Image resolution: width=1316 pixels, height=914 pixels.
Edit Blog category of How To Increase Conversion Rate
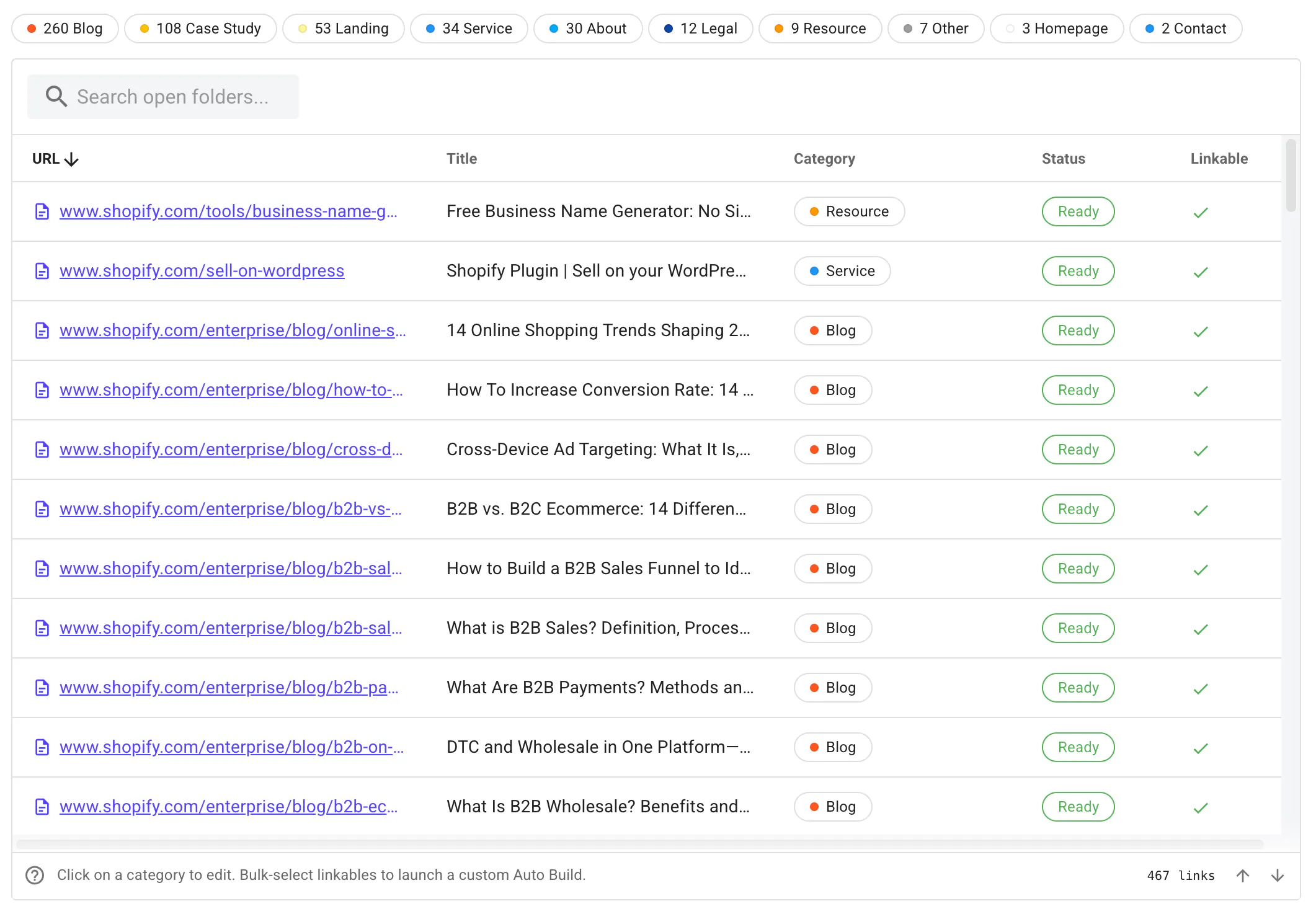coord(833,390)
